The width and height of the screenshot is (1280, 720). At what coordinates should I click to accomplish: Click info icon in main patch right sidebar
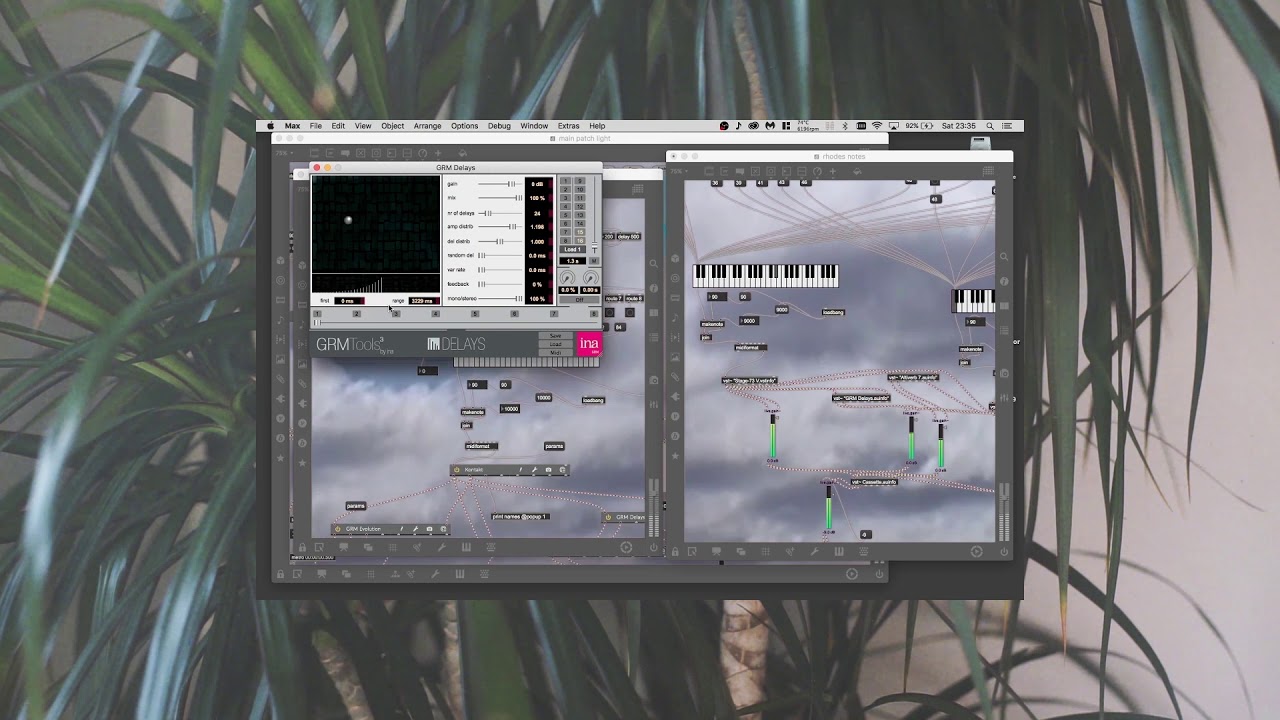(653, 286)
